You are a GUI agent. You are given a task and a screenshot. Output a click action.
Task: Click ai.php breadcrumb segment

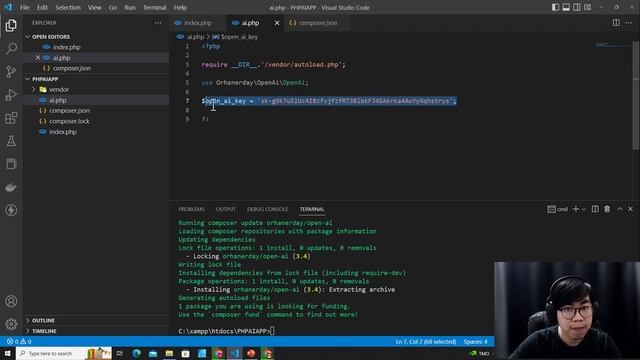coord(195,37)
